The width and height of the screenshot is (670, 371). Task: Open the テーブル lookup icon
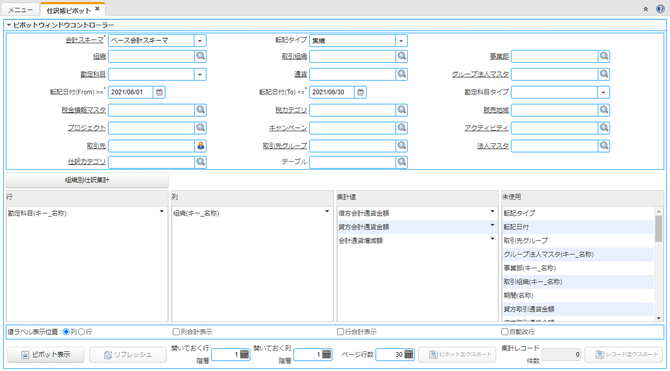point(402,162)
